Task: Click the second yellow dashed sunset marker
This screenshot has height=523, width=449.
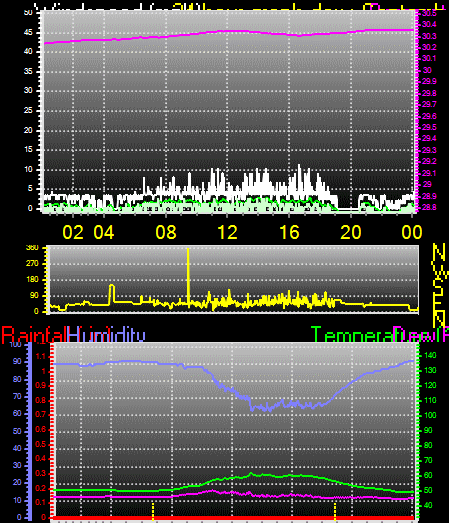Action: tap(335, 510)
